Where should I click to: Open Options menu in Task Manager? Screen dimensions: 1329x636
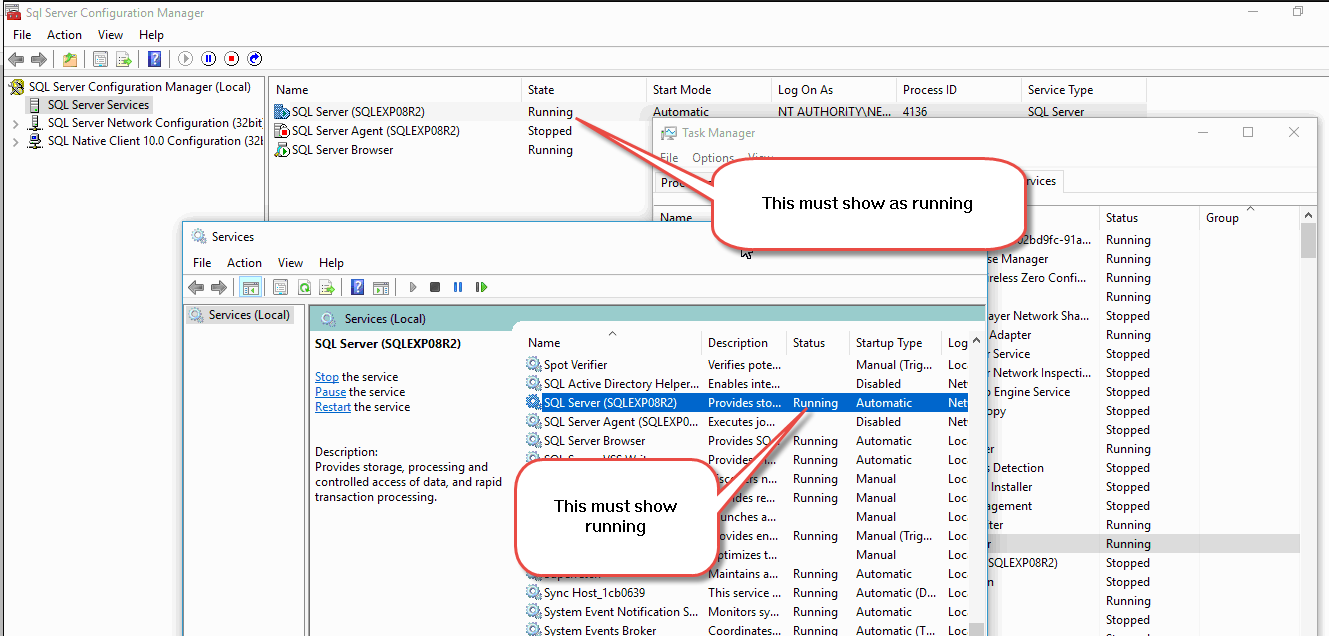(x=713, y=158)
